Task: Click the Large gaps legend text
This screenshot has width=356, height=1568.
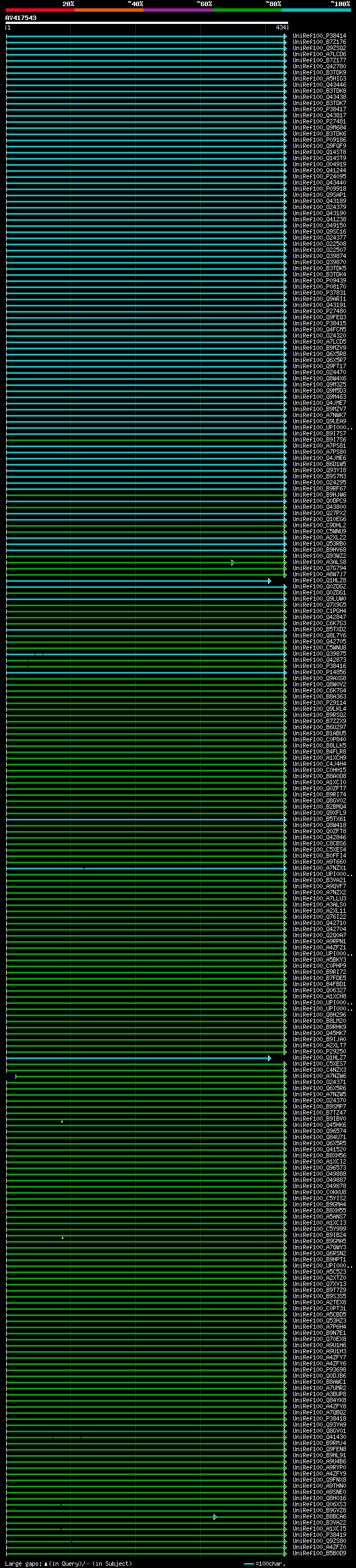Action: coord(68,1563)
